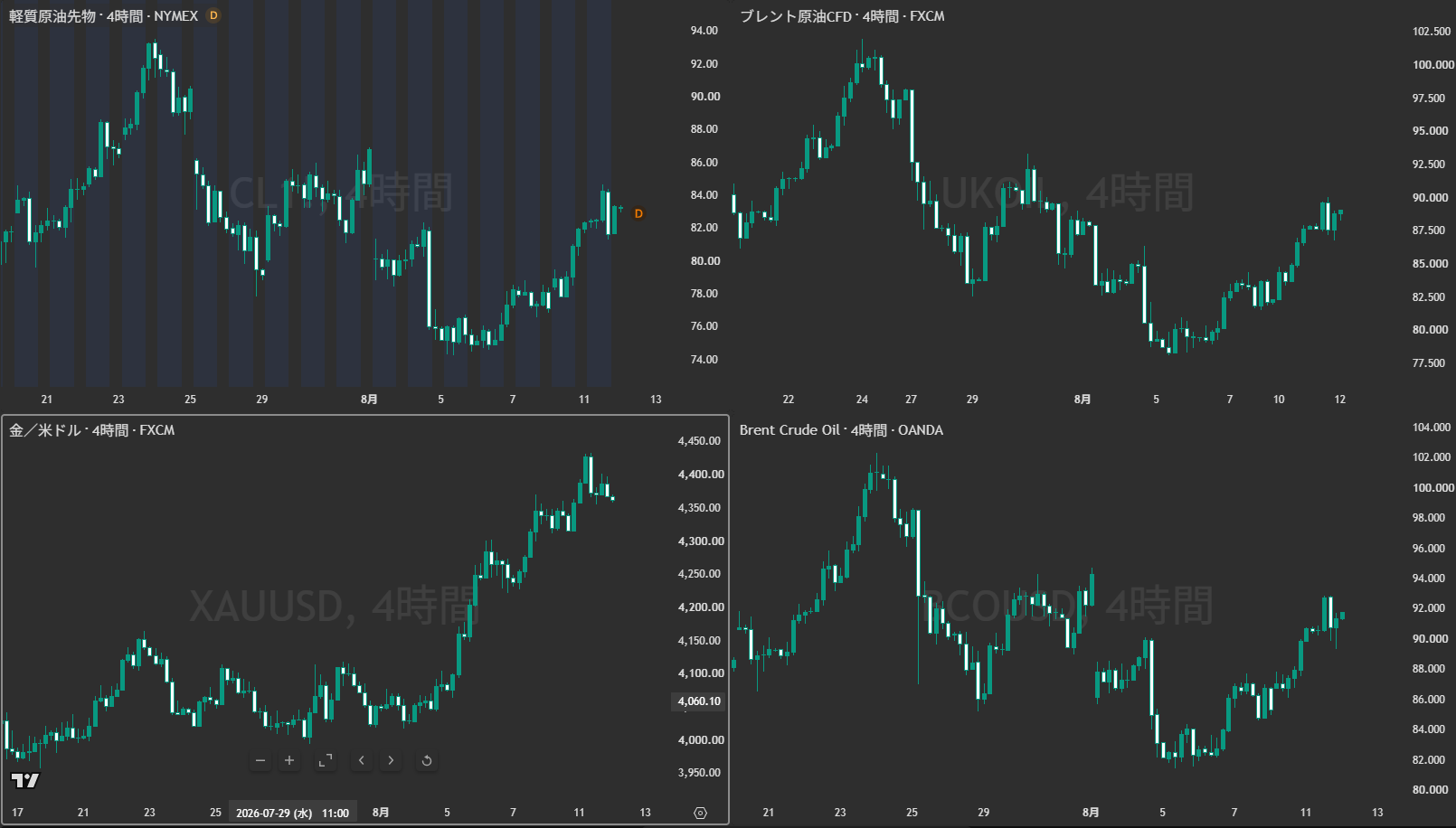Select the Brent Crude Oil · OANDA title
Viewport: 1456px width, 828px height.
coord(841,430)
